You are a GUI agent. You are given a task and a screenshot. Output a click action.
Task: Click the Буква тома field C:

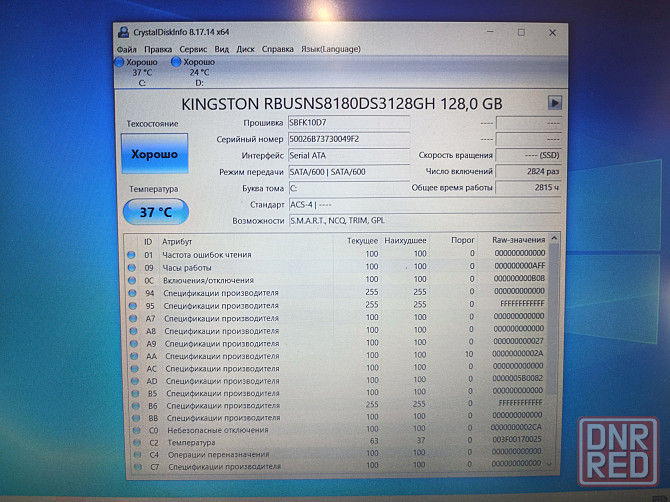(349, 188)
